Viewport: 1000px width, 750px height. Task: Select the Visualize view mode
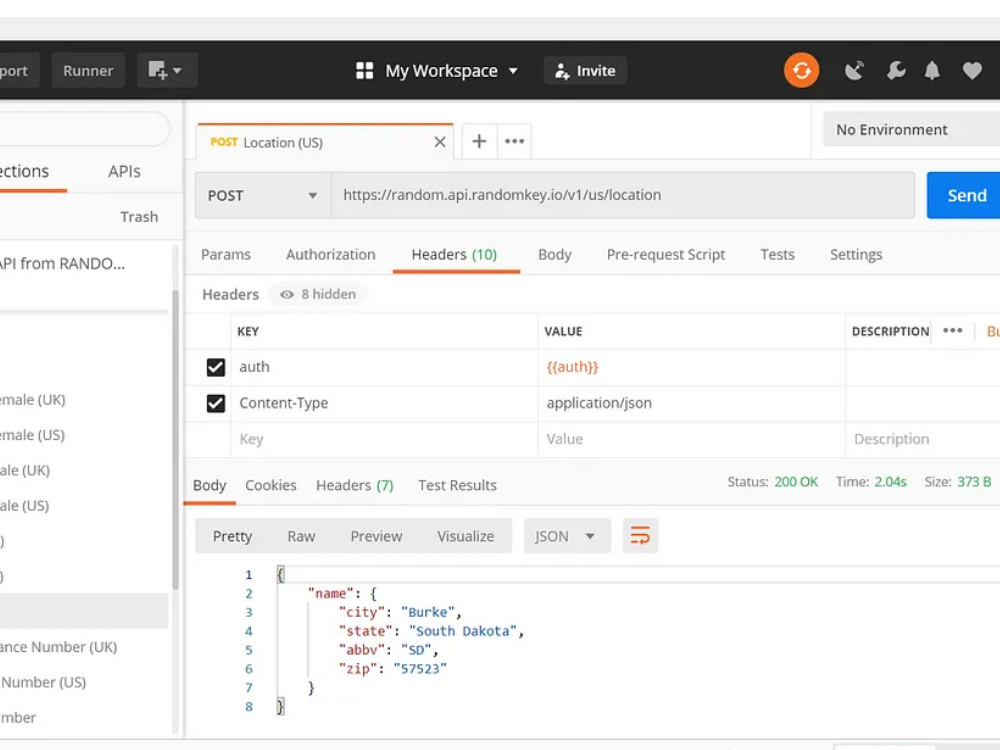(466, 536)
